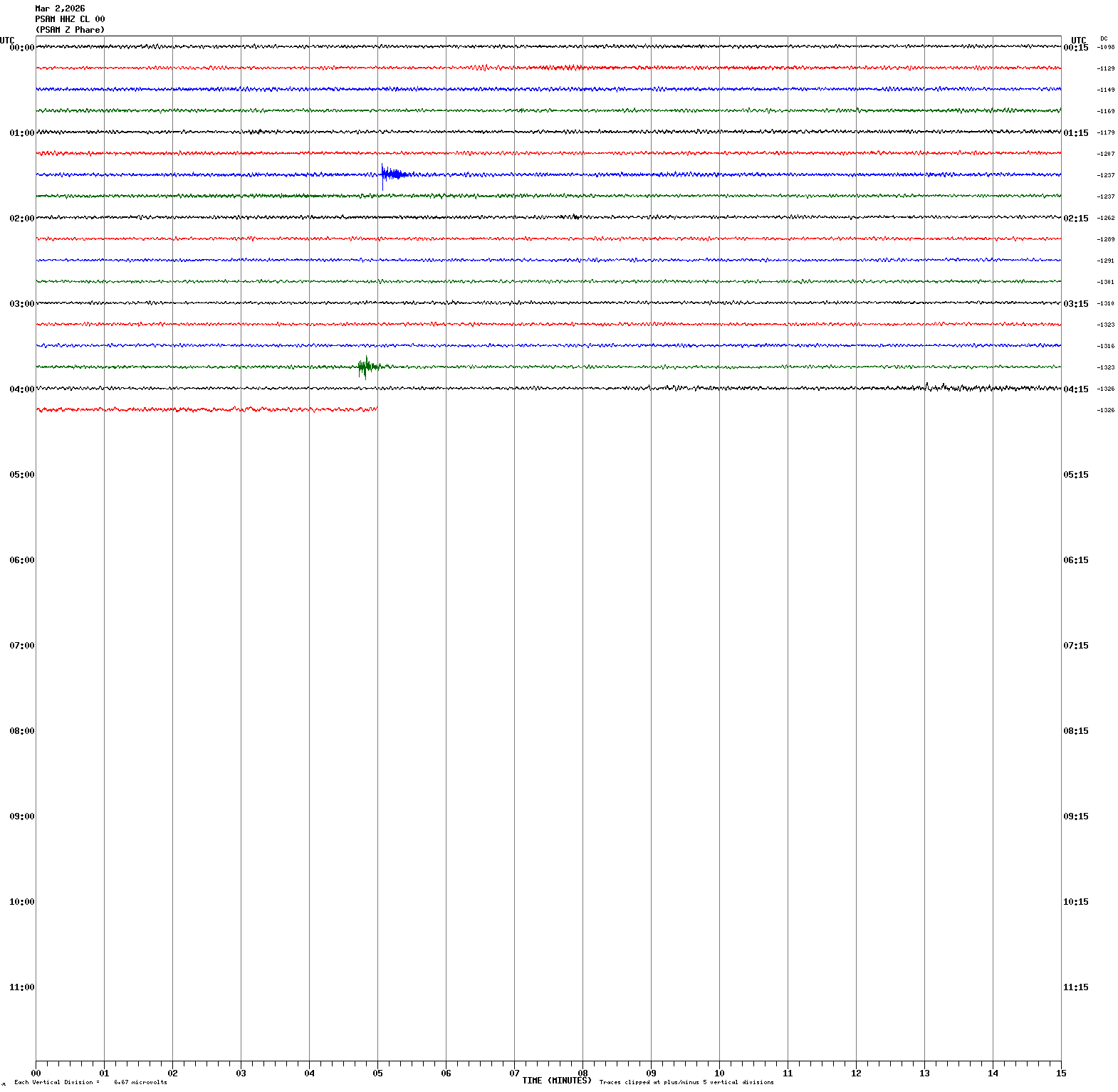Select the left-side 05:00 hour label
The height and width of the screenshot is (1092, 1118).
pyautogui.click(x=21, y=475)
